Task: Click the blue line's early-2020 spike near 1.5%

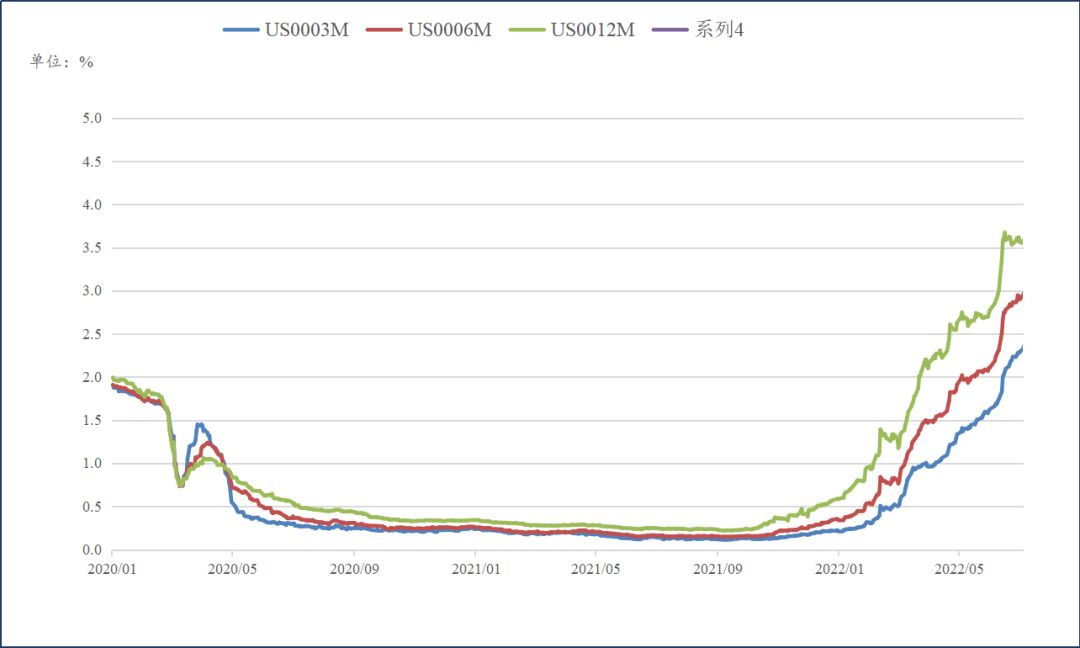Action: pos(199,425)
